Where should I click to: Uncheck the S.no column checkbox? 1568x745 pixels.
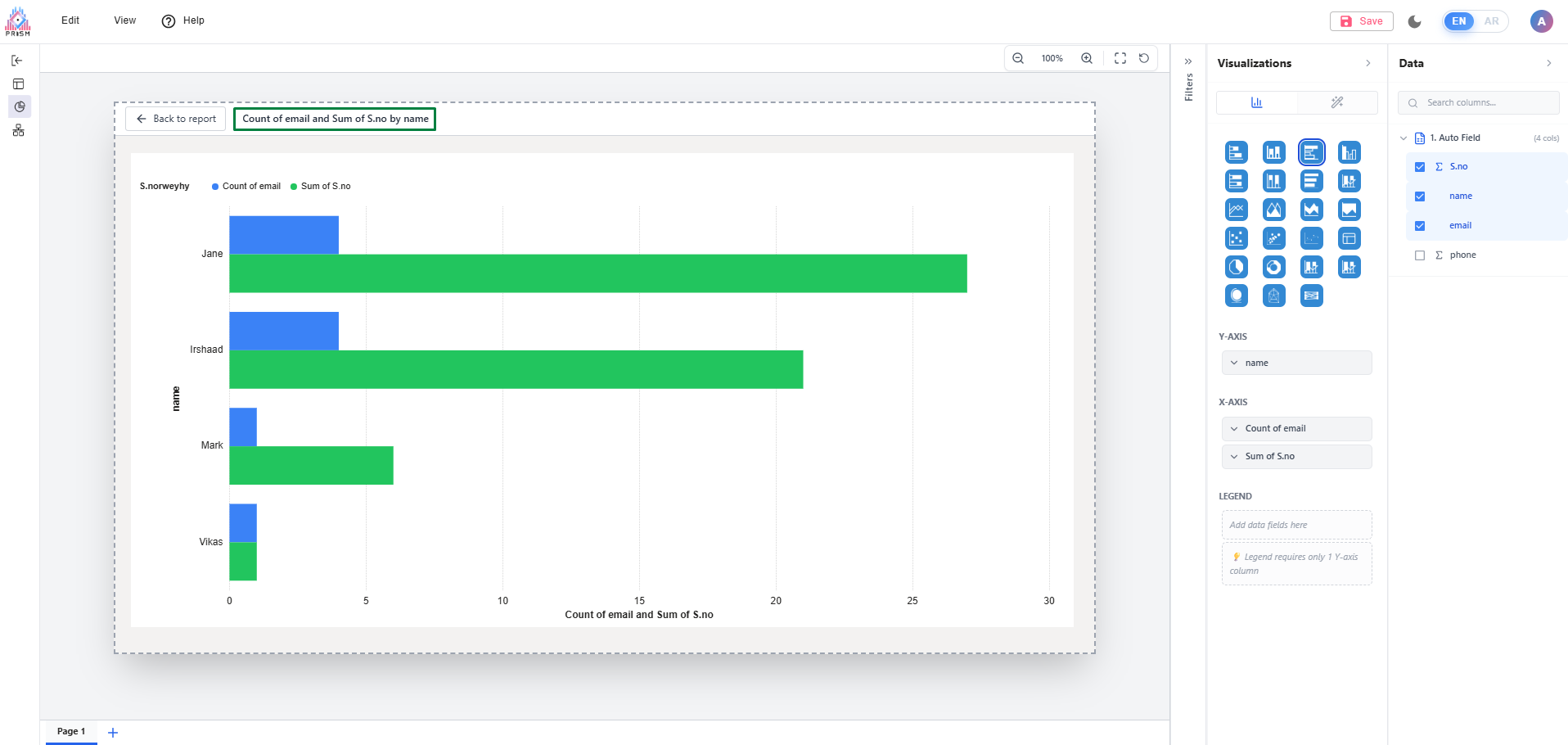[1420, 167]
